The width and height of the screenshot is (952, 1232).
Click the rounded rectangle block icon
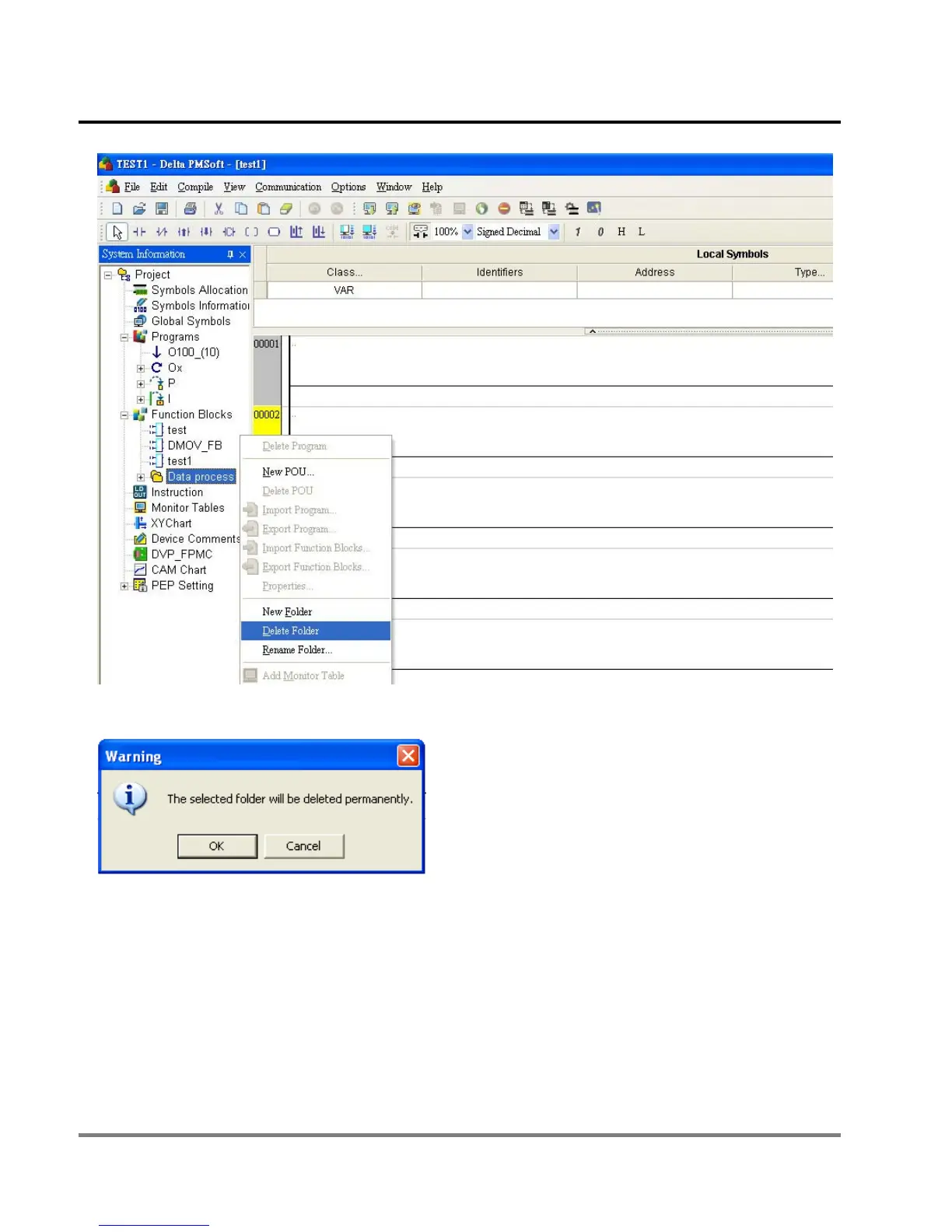click(274, 232)
